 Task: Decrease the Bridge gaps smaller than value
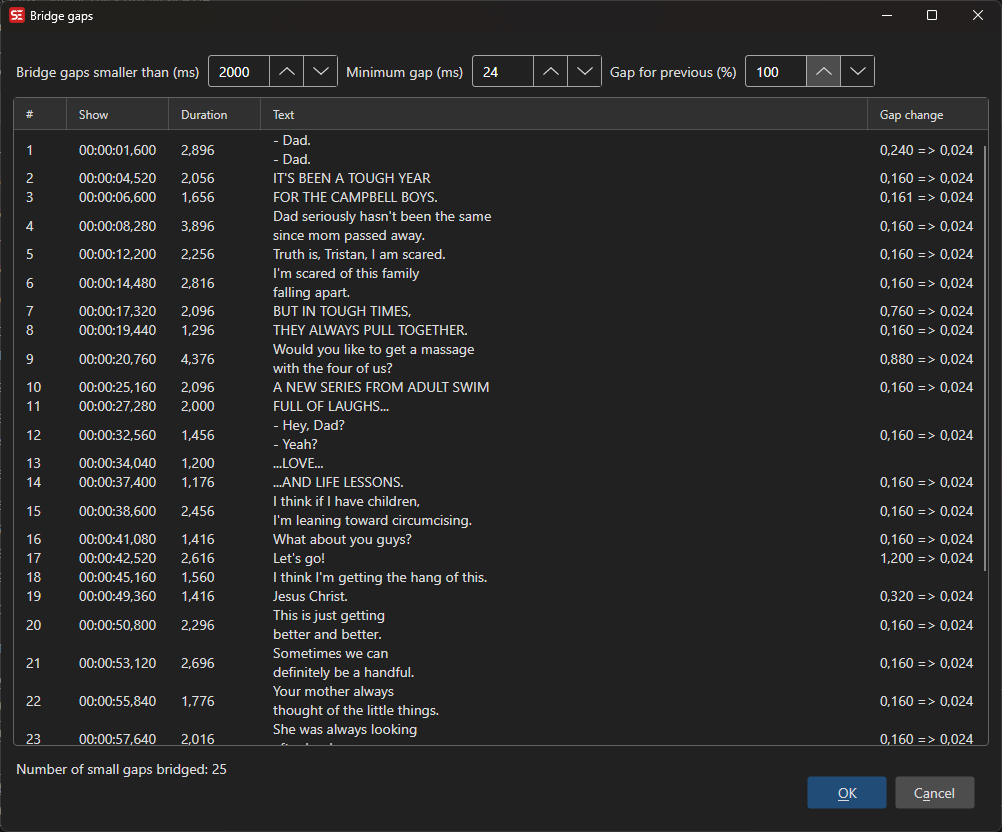[x=320, y=72]
